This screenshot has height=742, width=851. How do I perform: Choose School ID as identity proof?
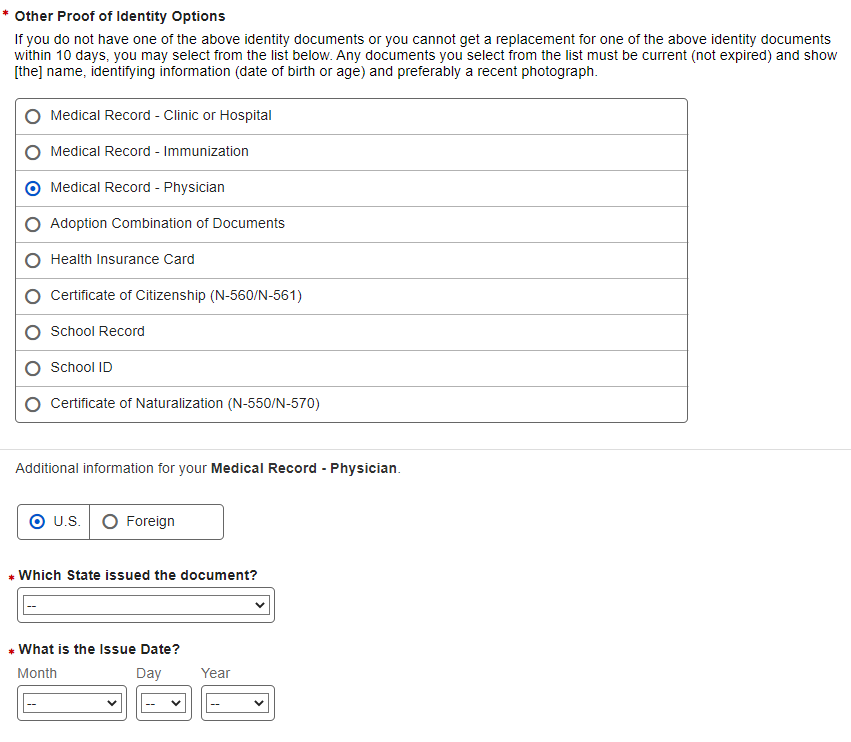[x=33, y=368]
